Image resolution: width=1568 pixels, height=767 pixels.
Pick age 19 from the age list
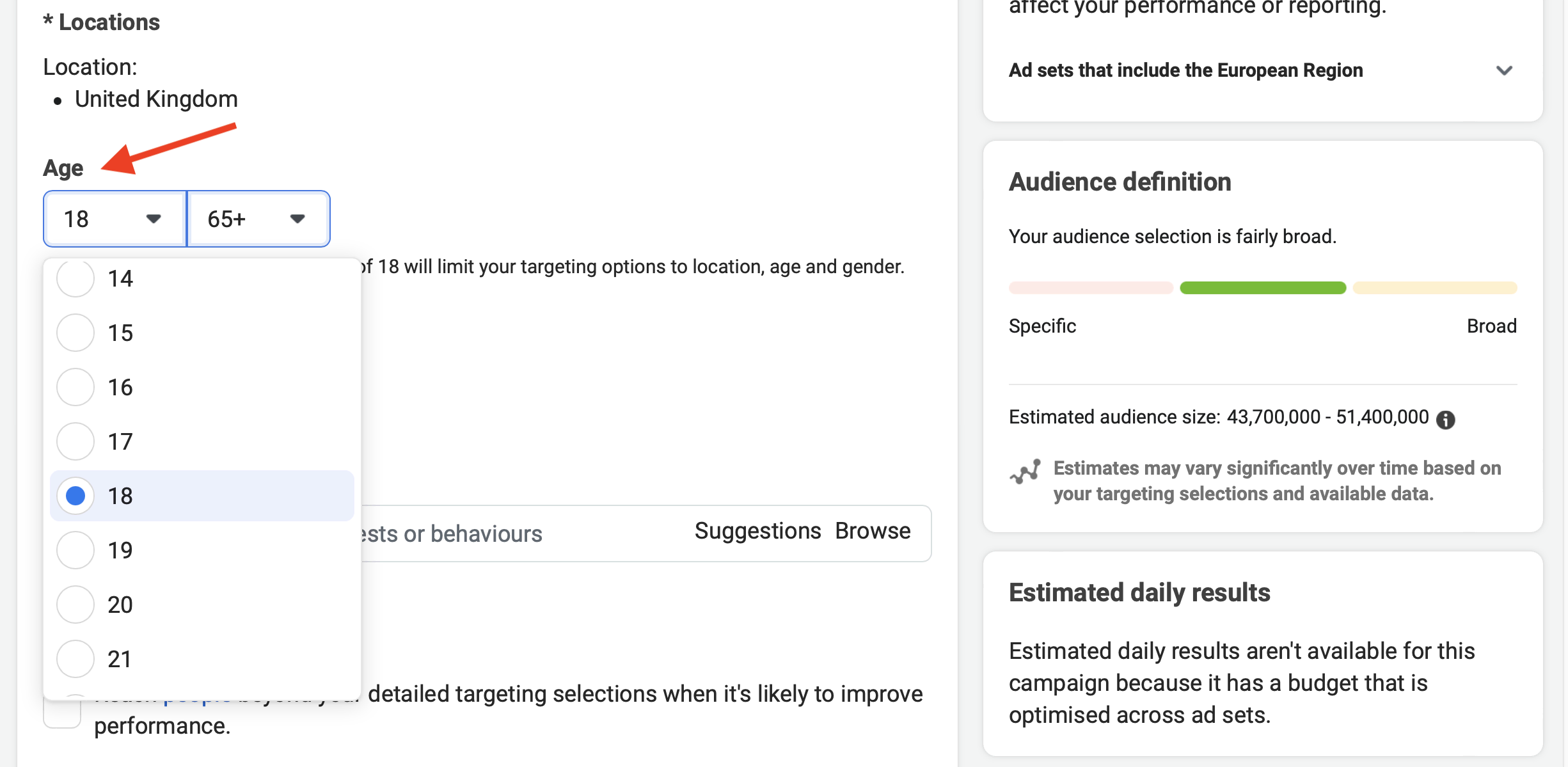[202, 550]
